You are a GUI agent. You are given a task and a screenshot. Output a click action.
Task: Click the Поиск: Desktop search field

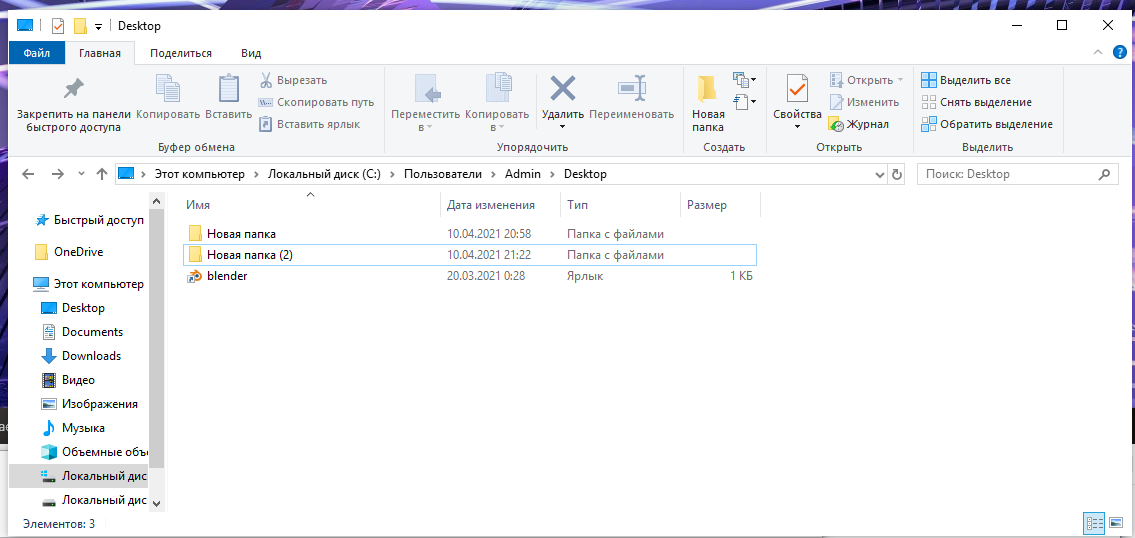pos(1018,175)
